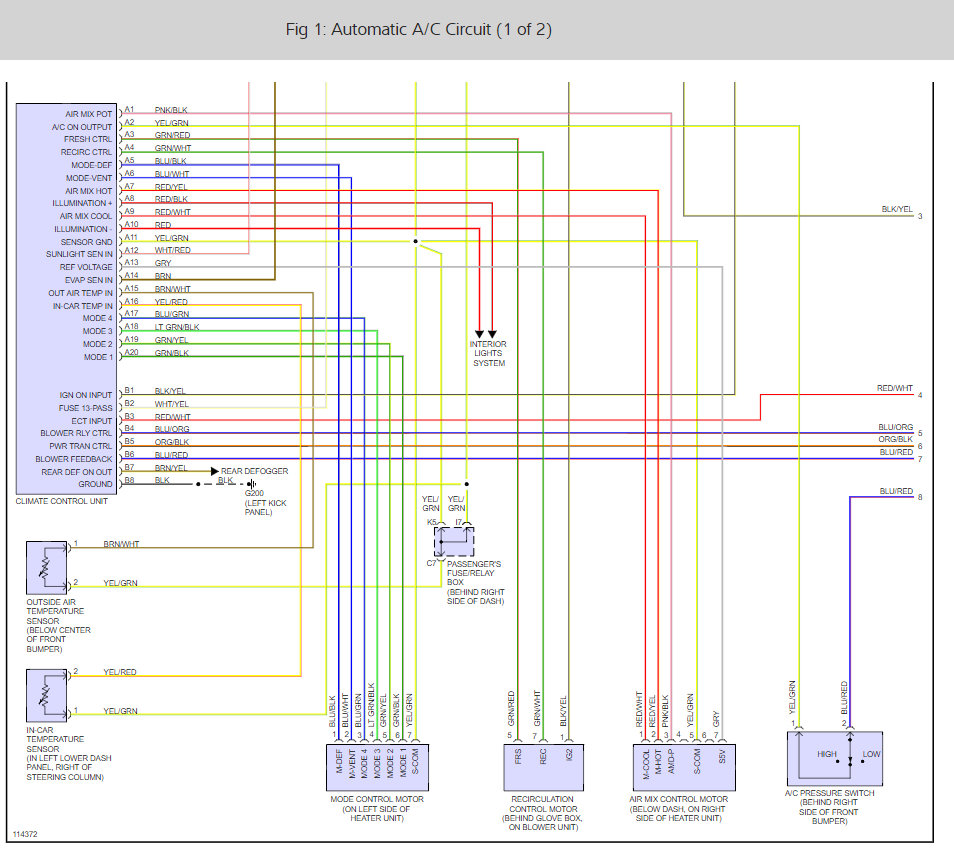
Task: Click the 'MODE-VENT' pin label
Action: coord(89,178)
